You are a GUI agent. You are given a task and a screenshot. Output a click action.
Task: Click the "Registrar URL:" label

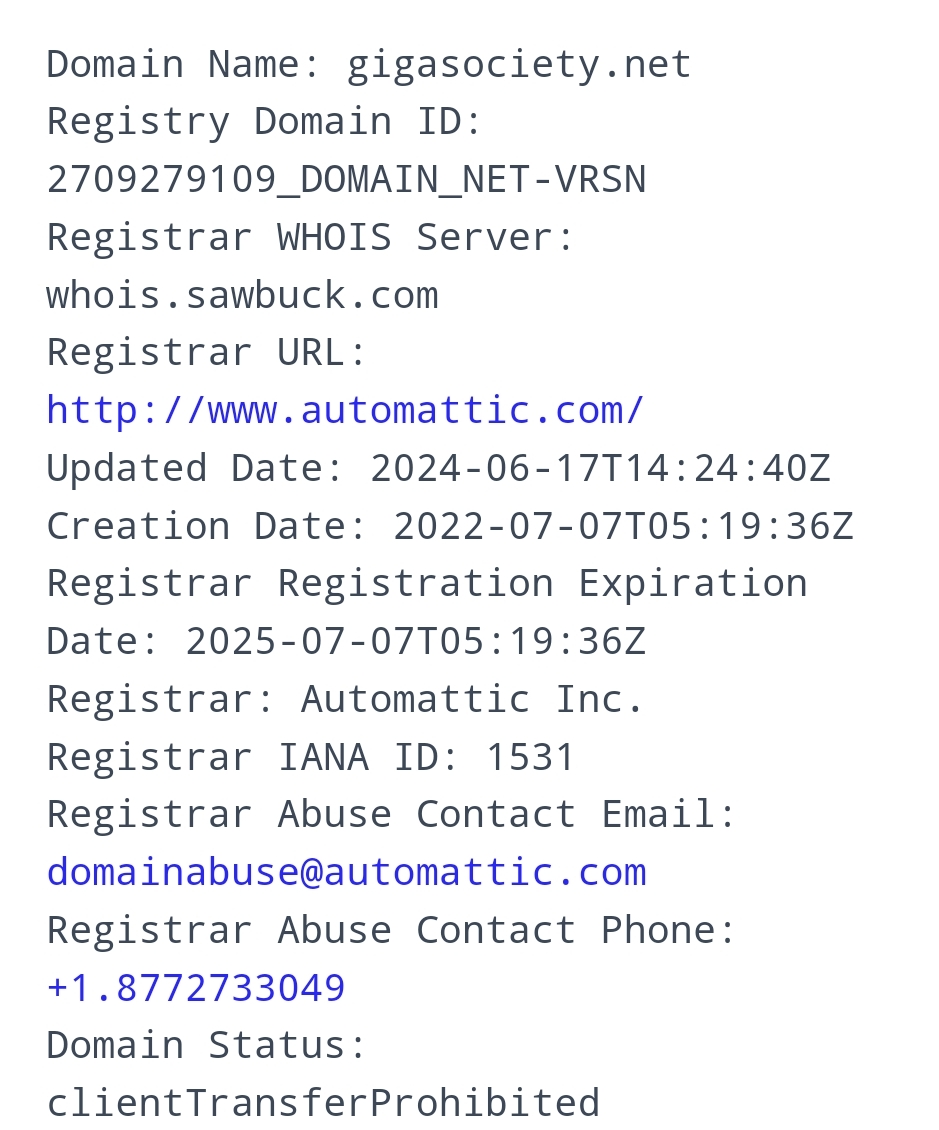[207, 353]
